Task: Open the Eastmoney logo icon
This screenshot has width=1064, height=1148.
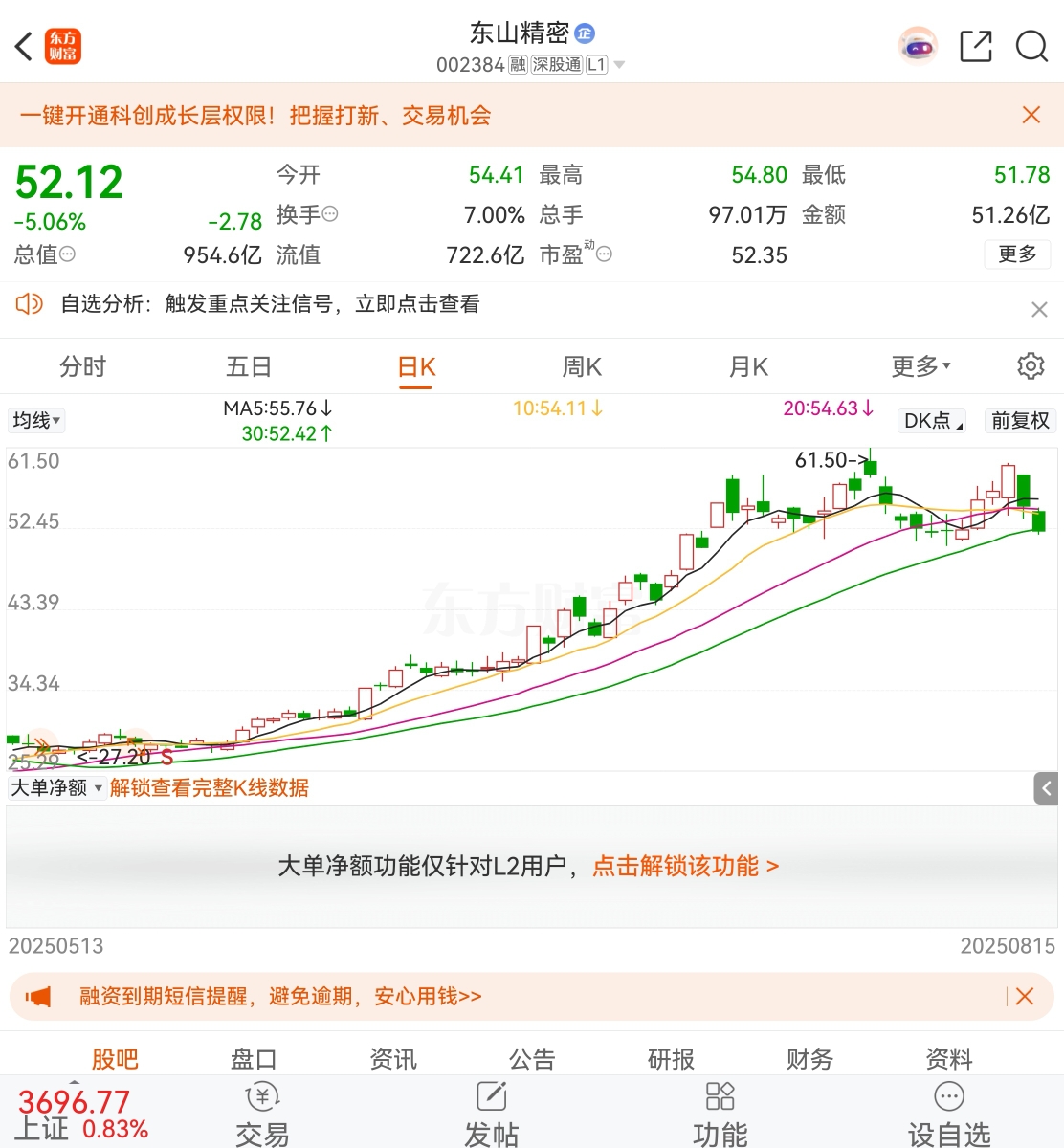Action: click(x=63, y=46)
